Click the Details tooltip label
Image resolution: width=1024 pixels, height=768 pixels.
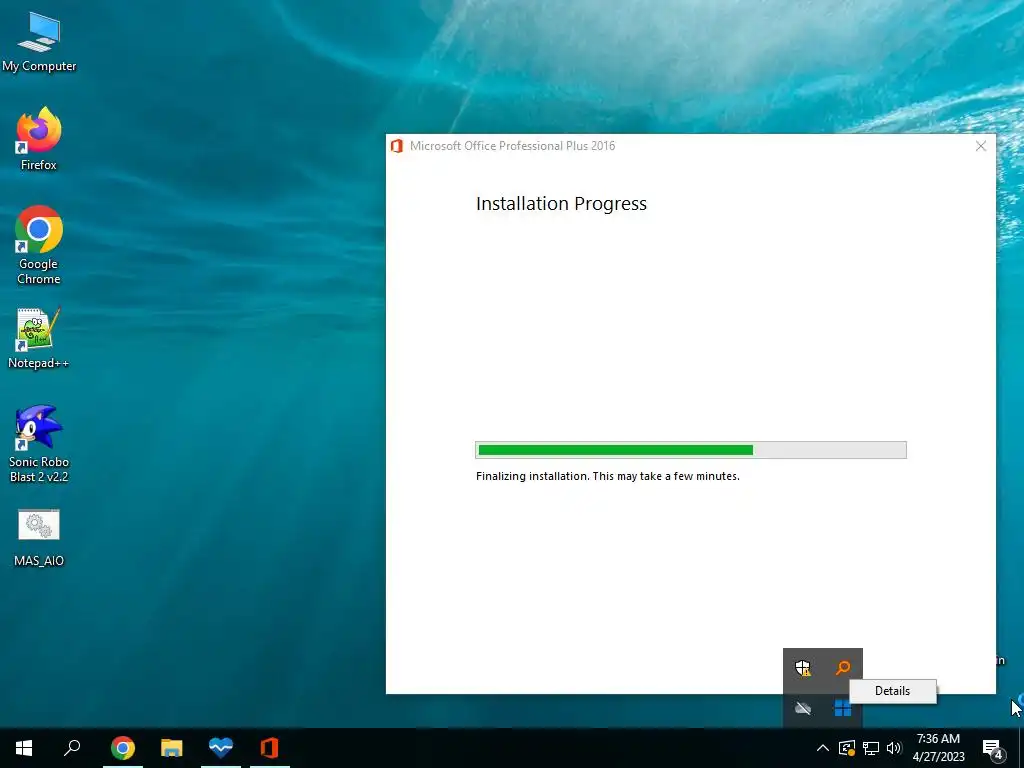click(x=892, y=691)
